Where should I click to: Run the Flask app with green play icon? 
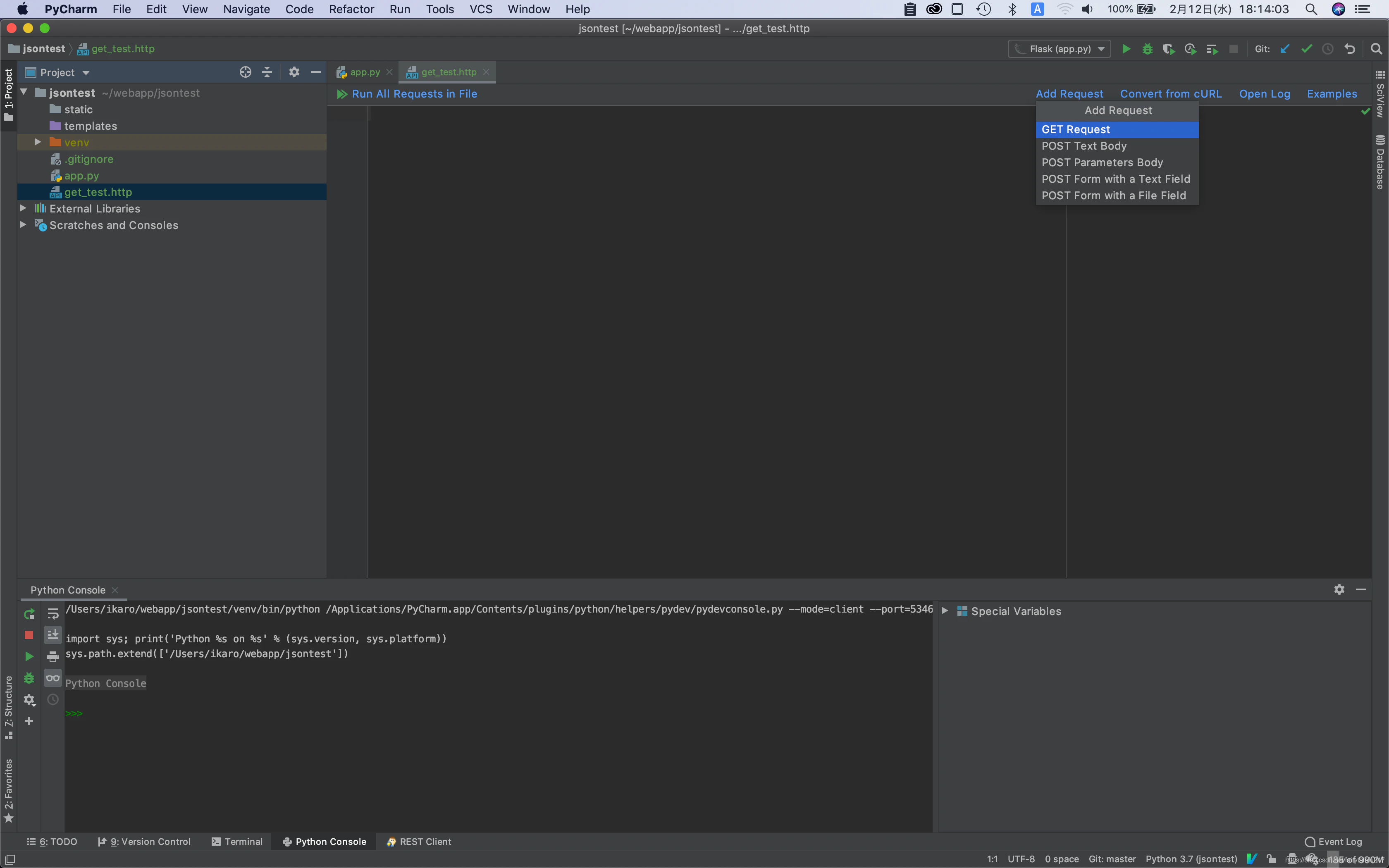tap(1126, 49)
